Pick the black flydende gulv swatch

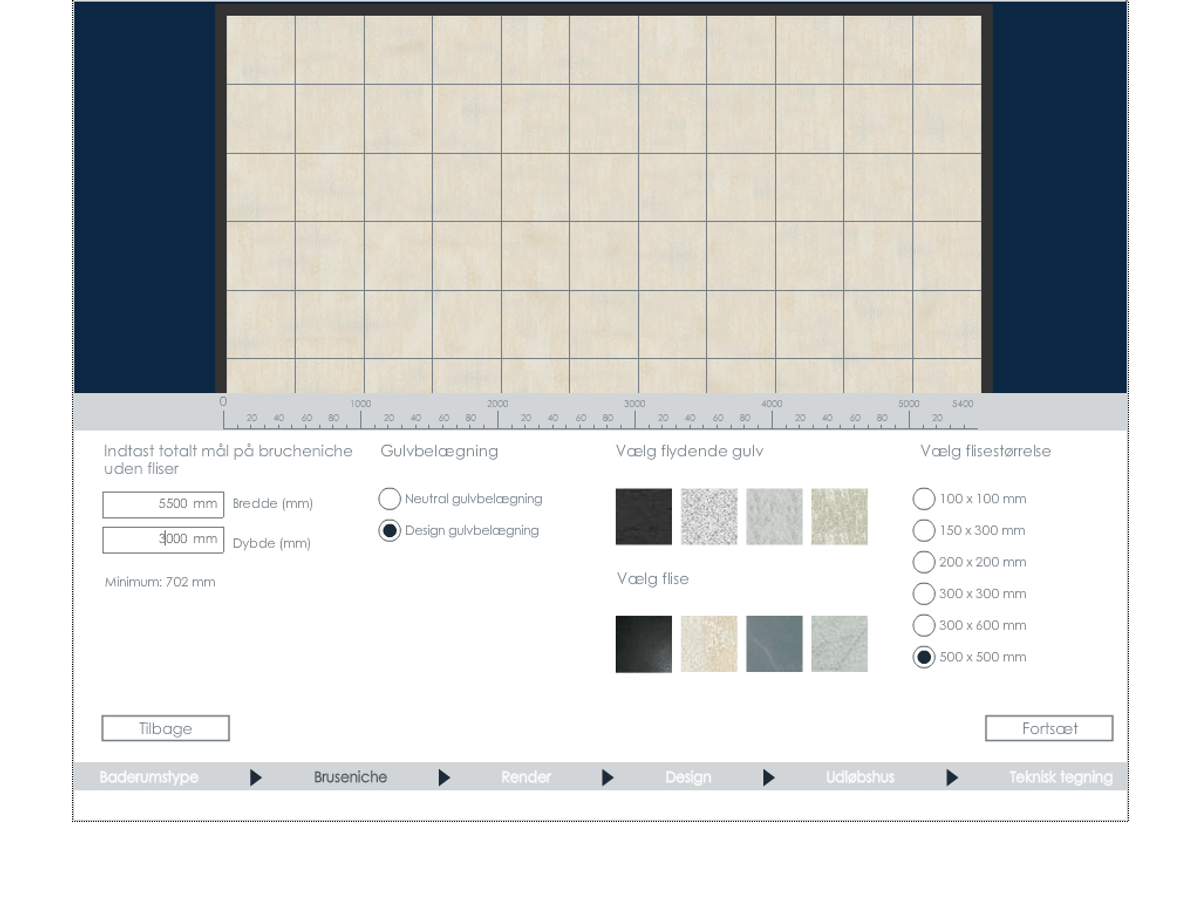[x=644, y=517]
